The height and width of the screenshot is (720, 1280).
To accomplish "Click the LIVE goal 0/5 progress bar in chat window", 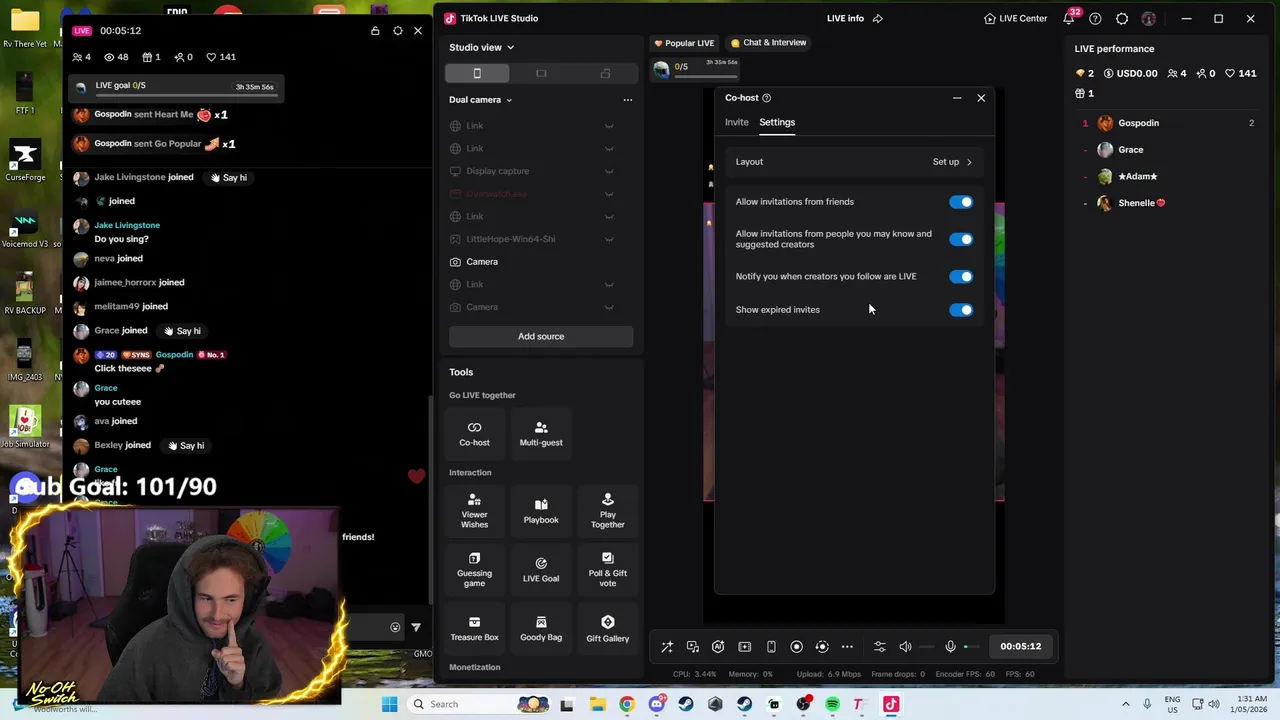I will click(177, 90).
